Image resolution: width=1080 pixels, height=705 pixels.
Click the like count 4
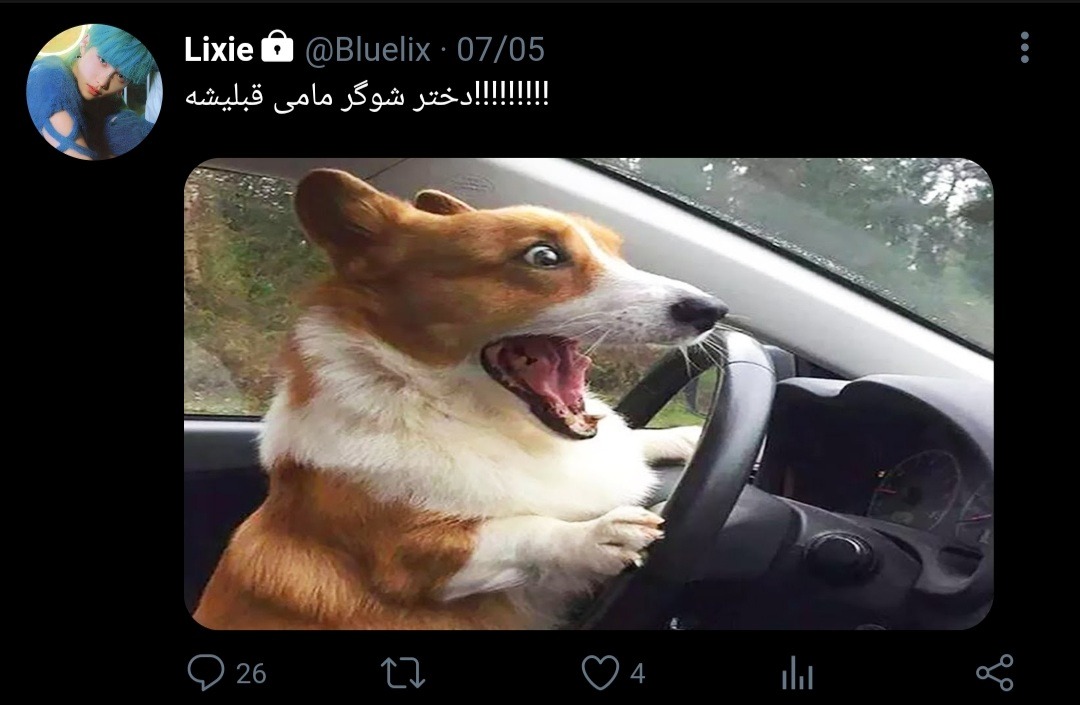click(x=638, y=673)
